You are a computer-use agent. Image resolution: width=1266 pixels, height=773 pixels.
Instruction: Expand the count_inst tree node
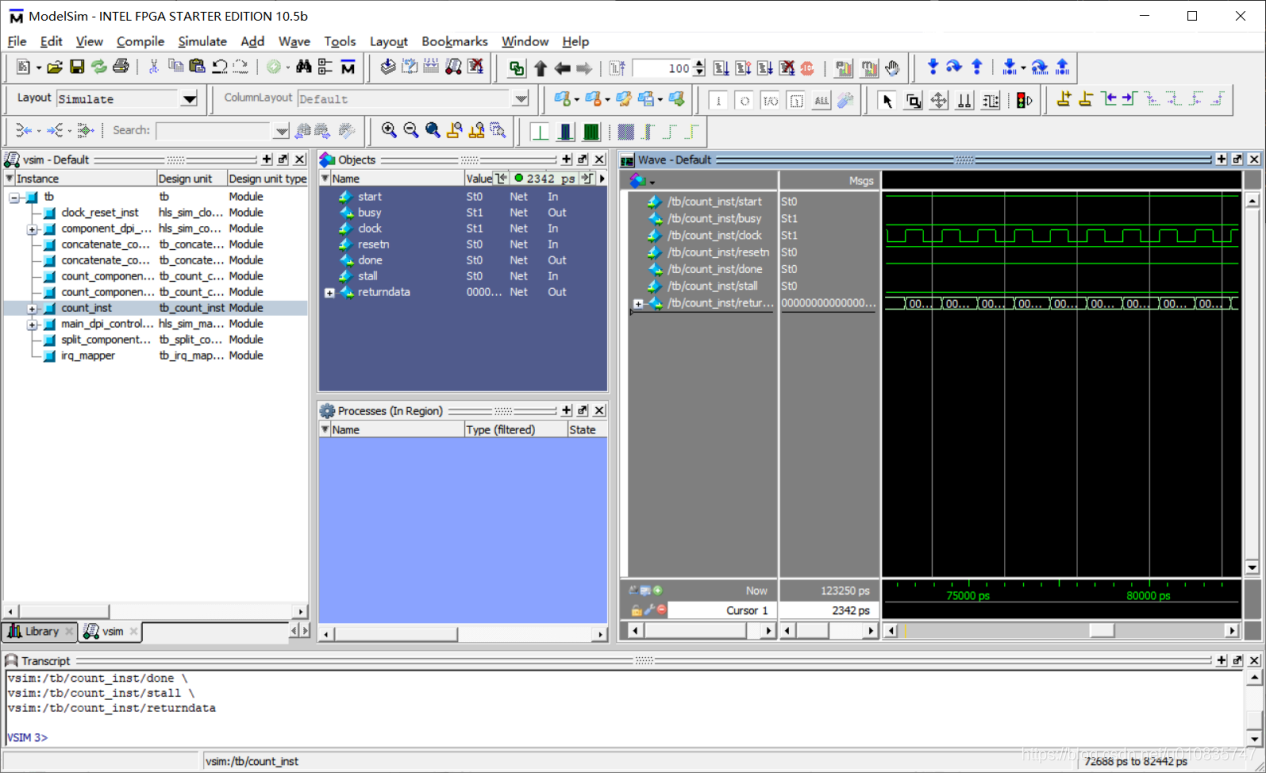coord(32,309)
